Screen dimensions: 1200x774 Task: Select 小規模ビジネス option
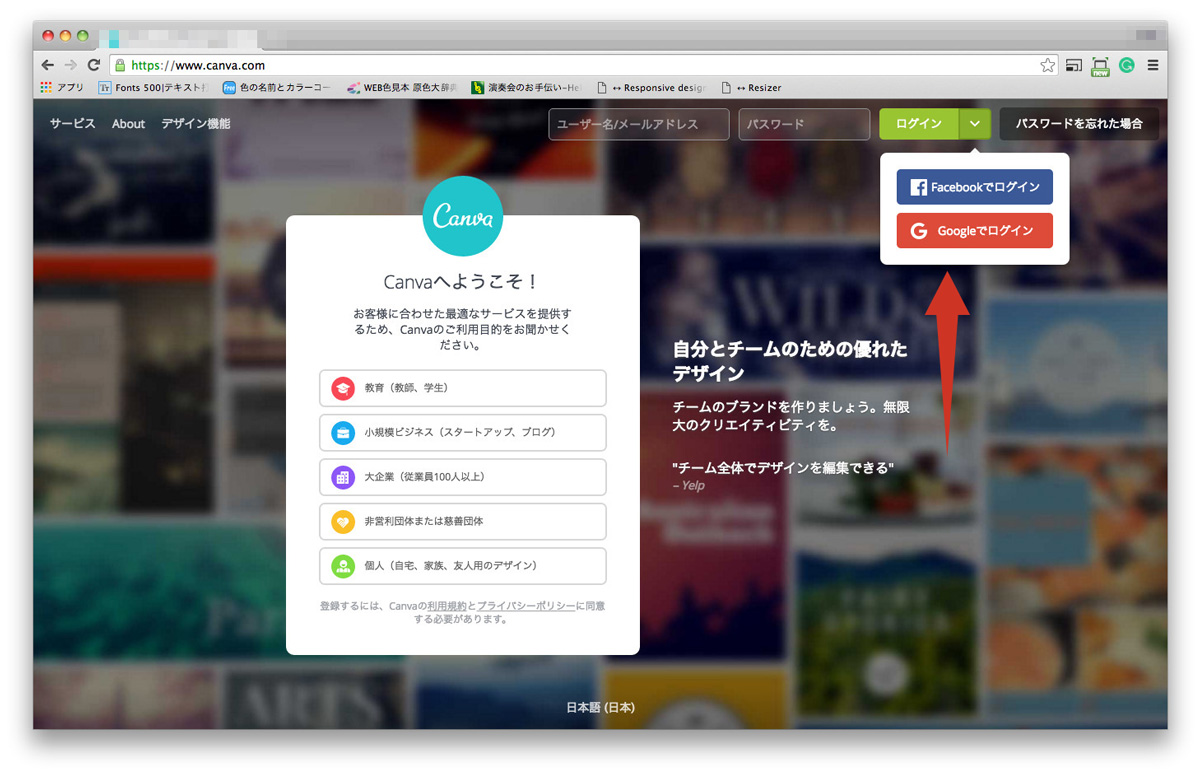[x=463, y=432]
